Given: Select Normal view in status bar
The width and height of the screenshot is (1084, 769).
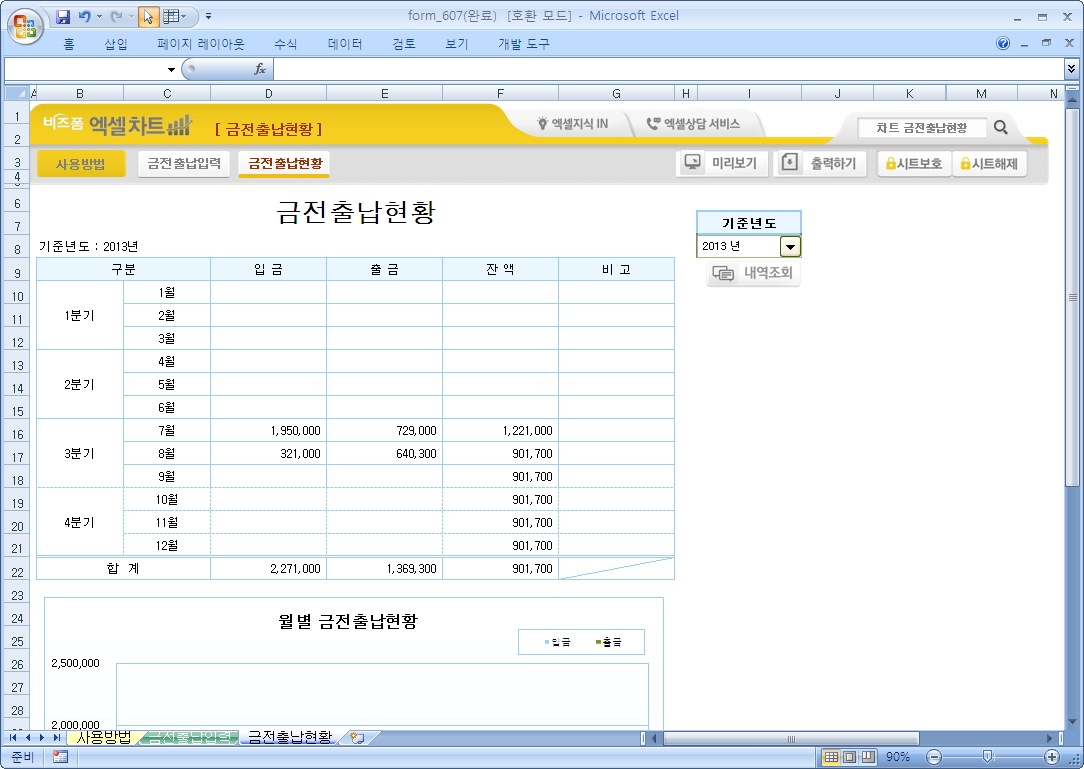Looking at the screenshot, I should [831, 757].
